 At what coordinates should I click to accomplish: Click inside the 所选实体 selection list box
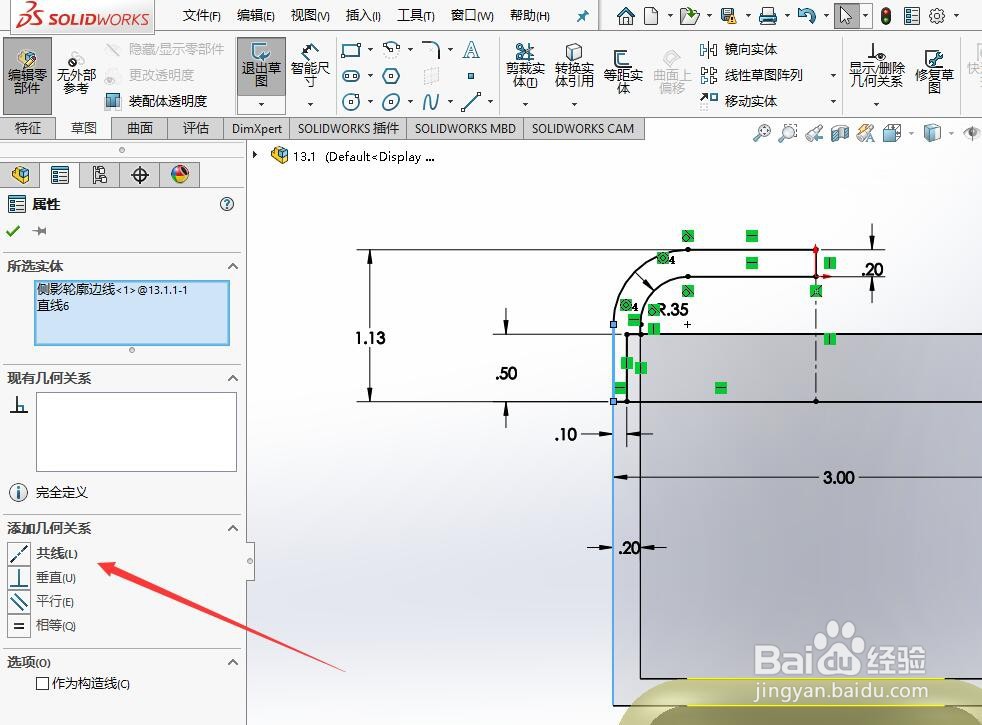click(x=132, y=312)
